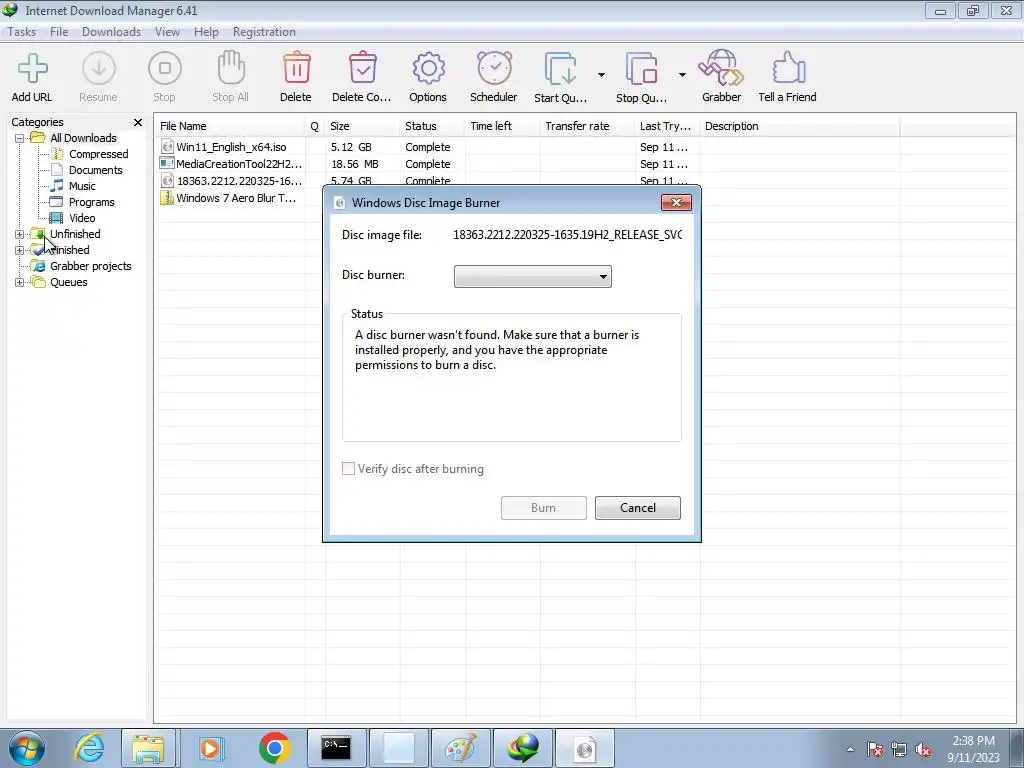Switch to Internet Download Manager taskbar icon

(x=522, y=748)
